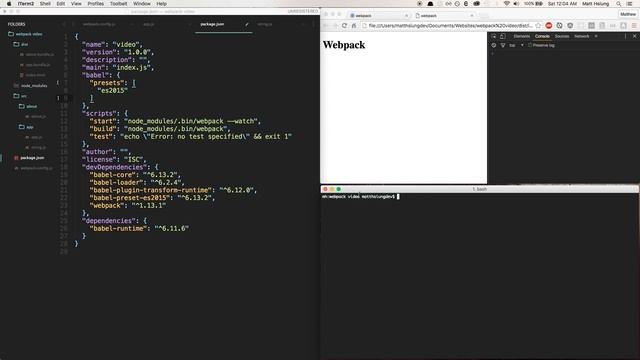Open the Chrome hamburger menu
The width and height of the screenshot is (640, 360).
pos(634,26)
